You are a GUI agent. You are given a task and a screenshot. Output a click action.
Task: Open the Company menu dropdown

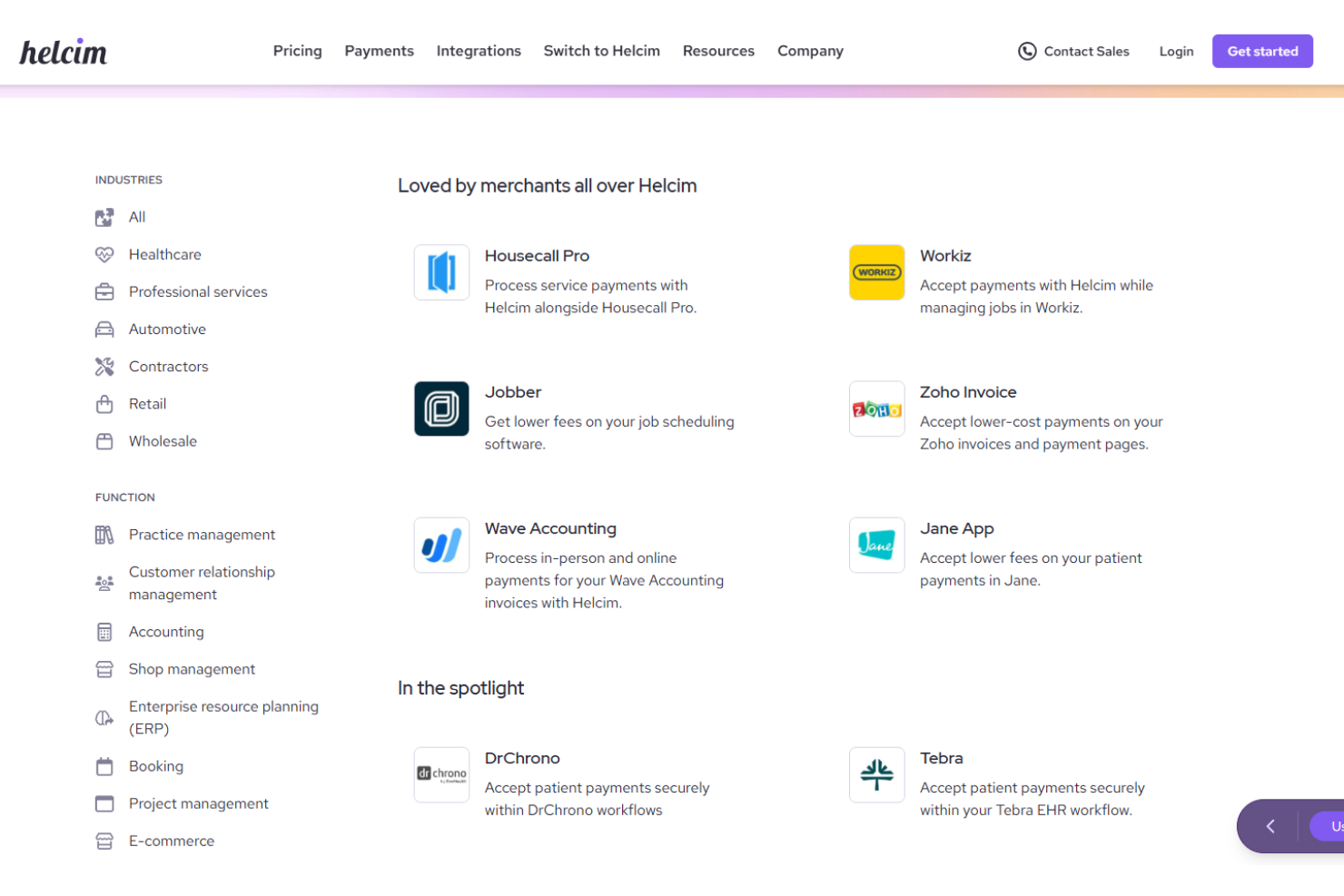coord(810,51)
